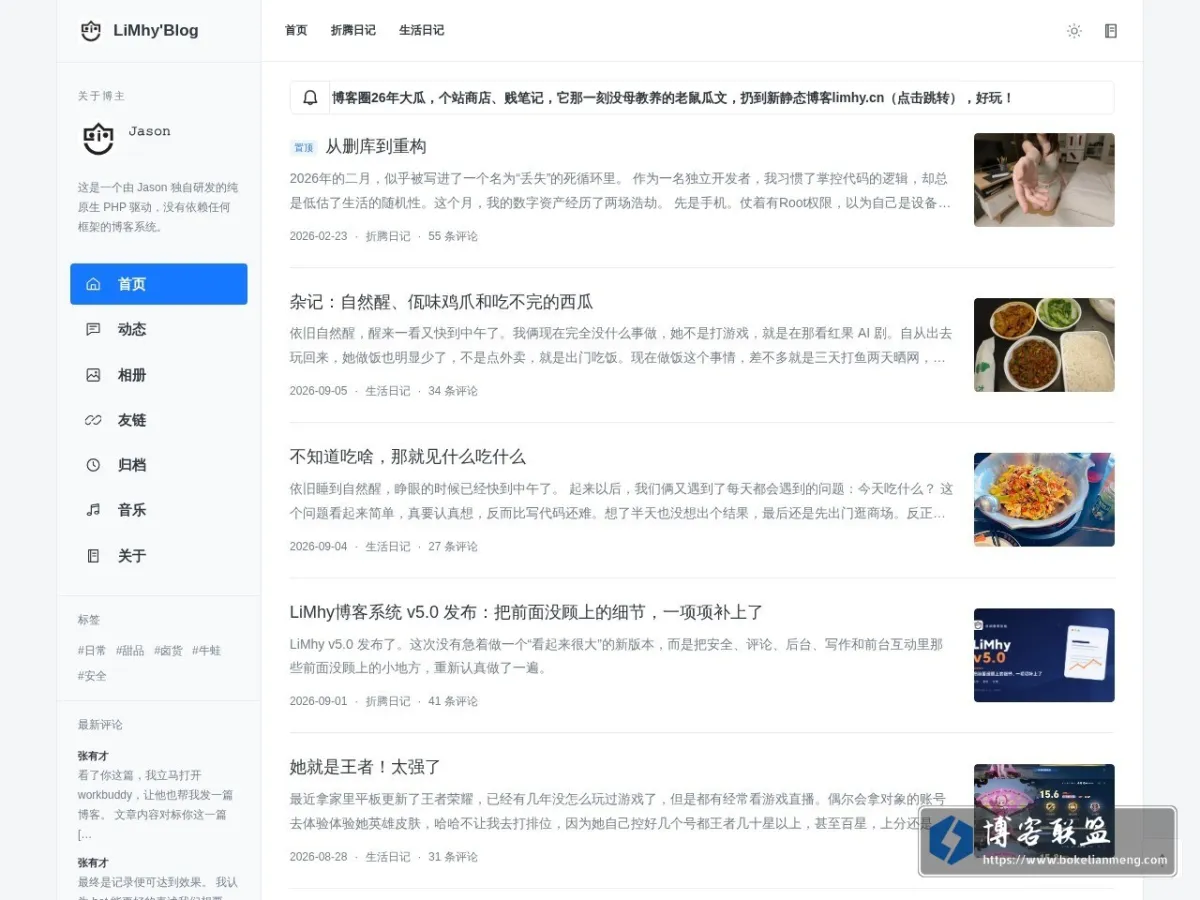The image size is (1200, 900).
Task: Open post 不知道吃啥,那就见什么吃什么
Action: [x=407, y=457]
